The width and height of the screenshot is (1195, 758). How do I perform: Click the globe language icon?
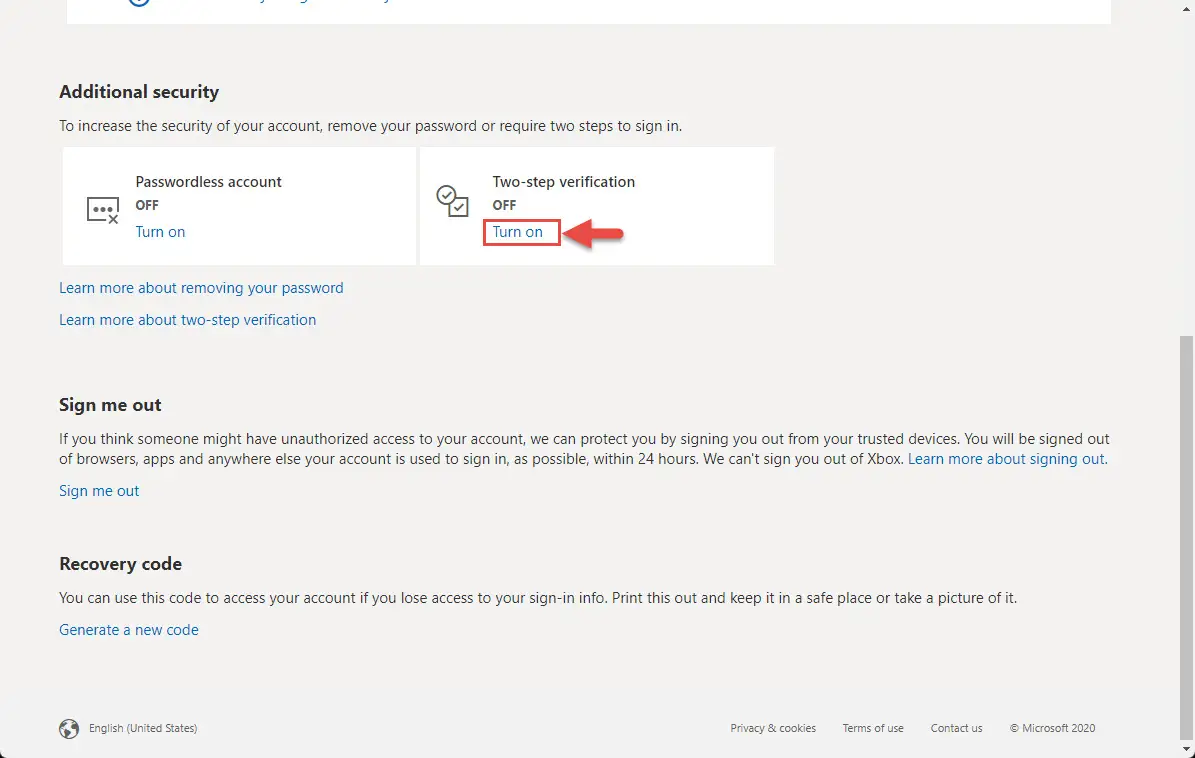[69, 728]
